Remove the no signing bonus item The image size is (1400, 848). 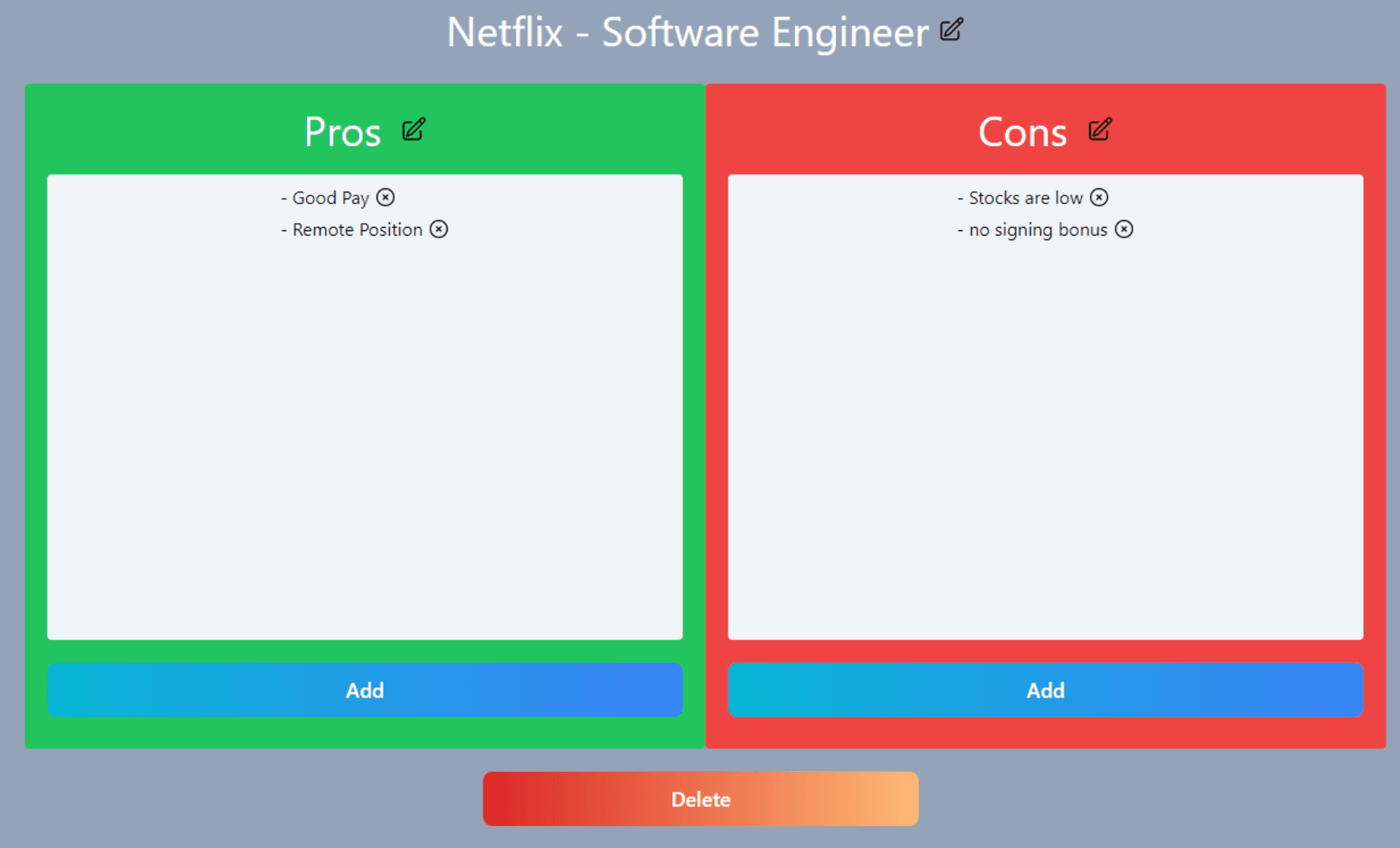[1124, 229]
